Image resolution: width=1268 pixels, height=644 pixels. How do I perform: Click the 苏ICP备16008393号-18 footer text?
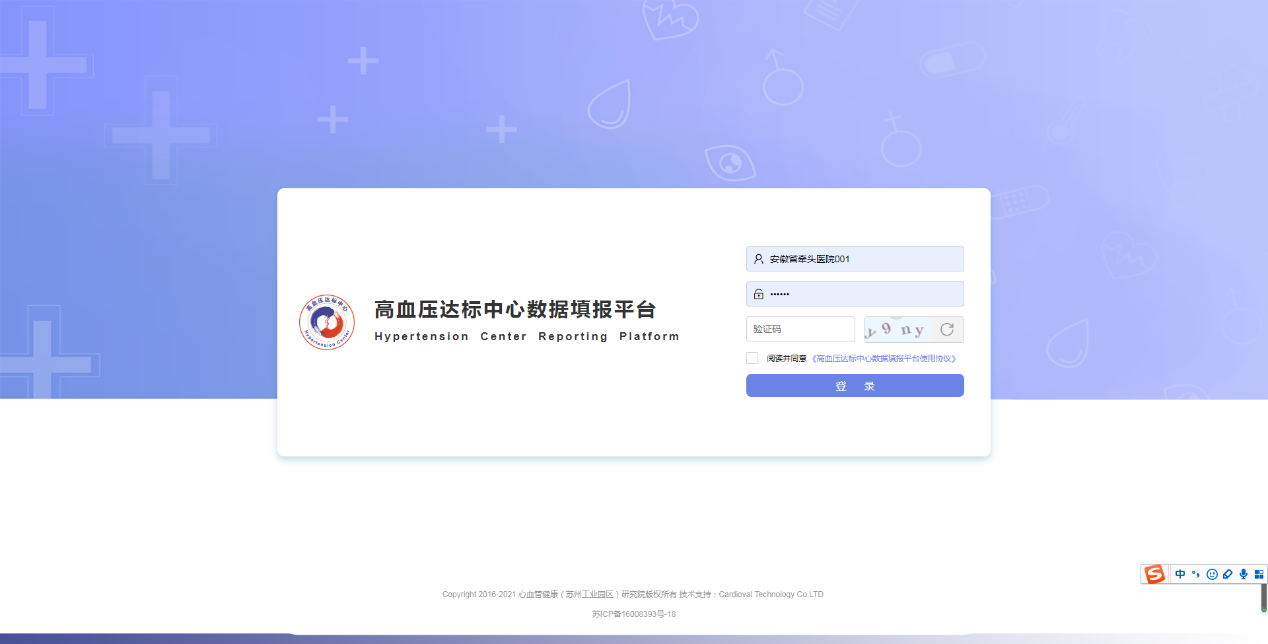tap(634, 614)
